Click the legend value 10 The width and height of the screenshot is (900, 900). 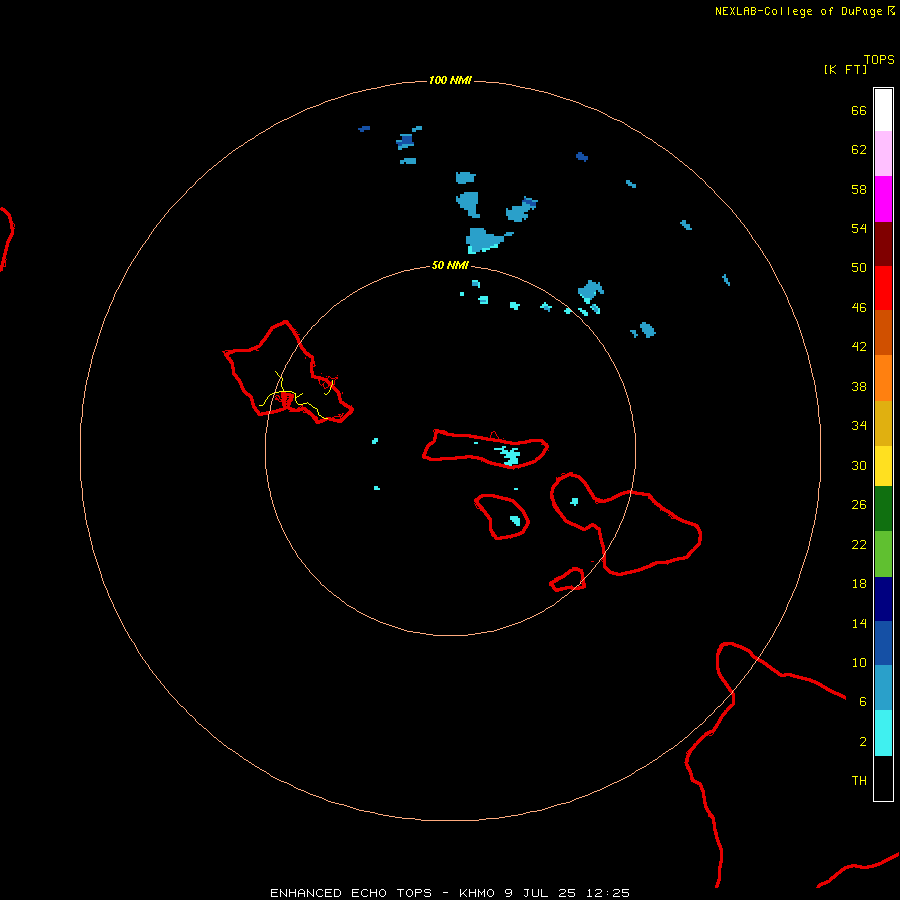click(x=859, y=662)
